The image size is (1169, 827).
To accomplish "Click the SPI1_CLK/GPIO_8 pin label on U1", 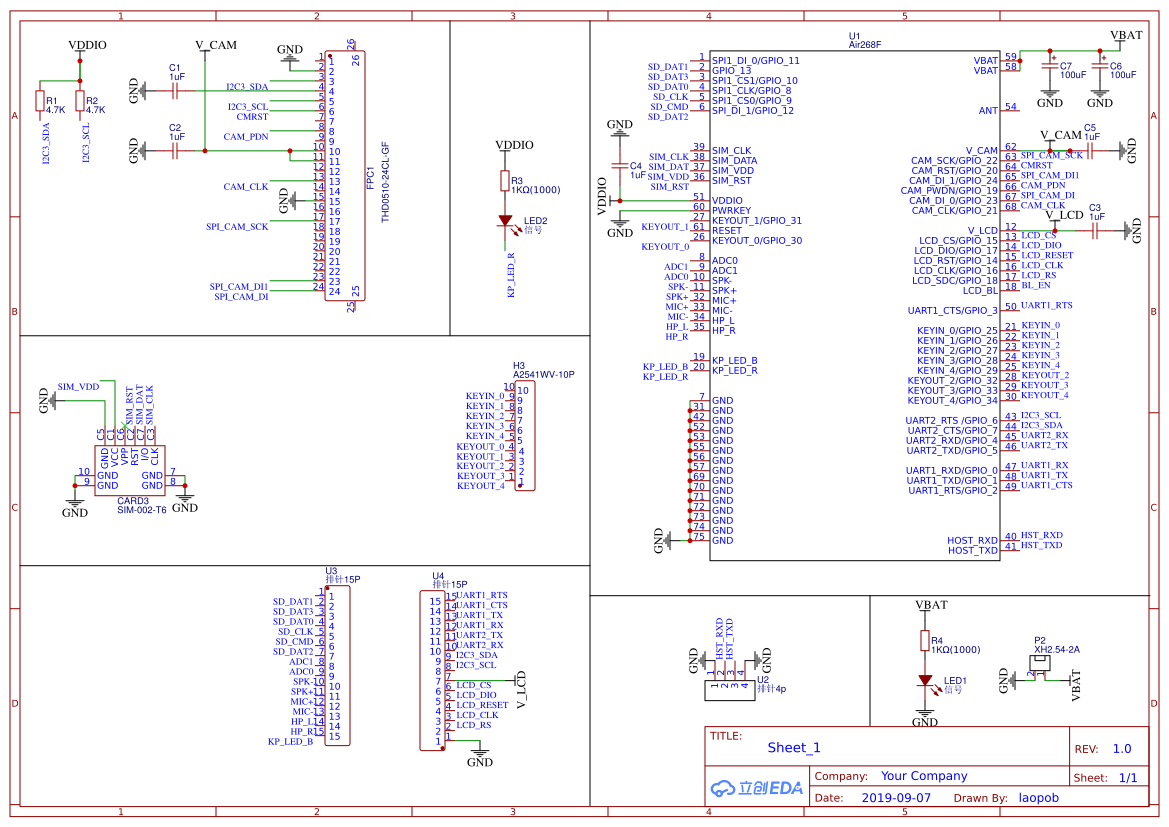I will pyautogui.click(x=752, y=90).
